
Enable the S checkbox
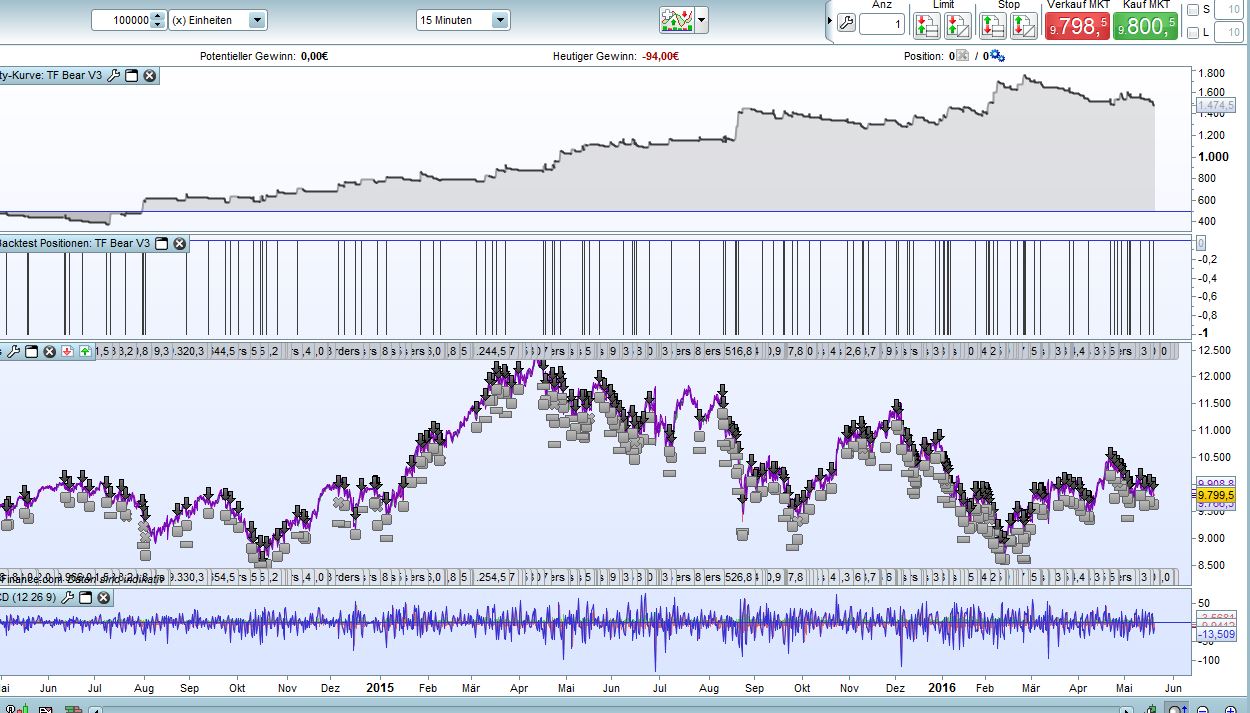[x=1193, y=10]
